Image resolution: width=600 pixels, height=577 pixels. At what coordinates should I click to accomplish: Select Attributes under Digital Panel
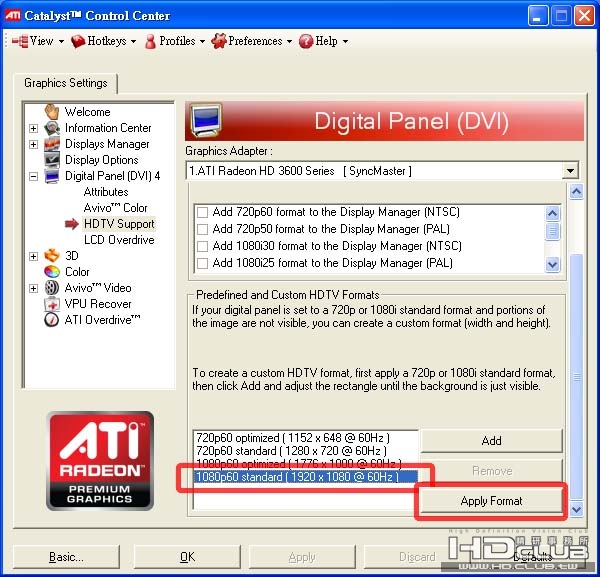[x=106, y=192]
